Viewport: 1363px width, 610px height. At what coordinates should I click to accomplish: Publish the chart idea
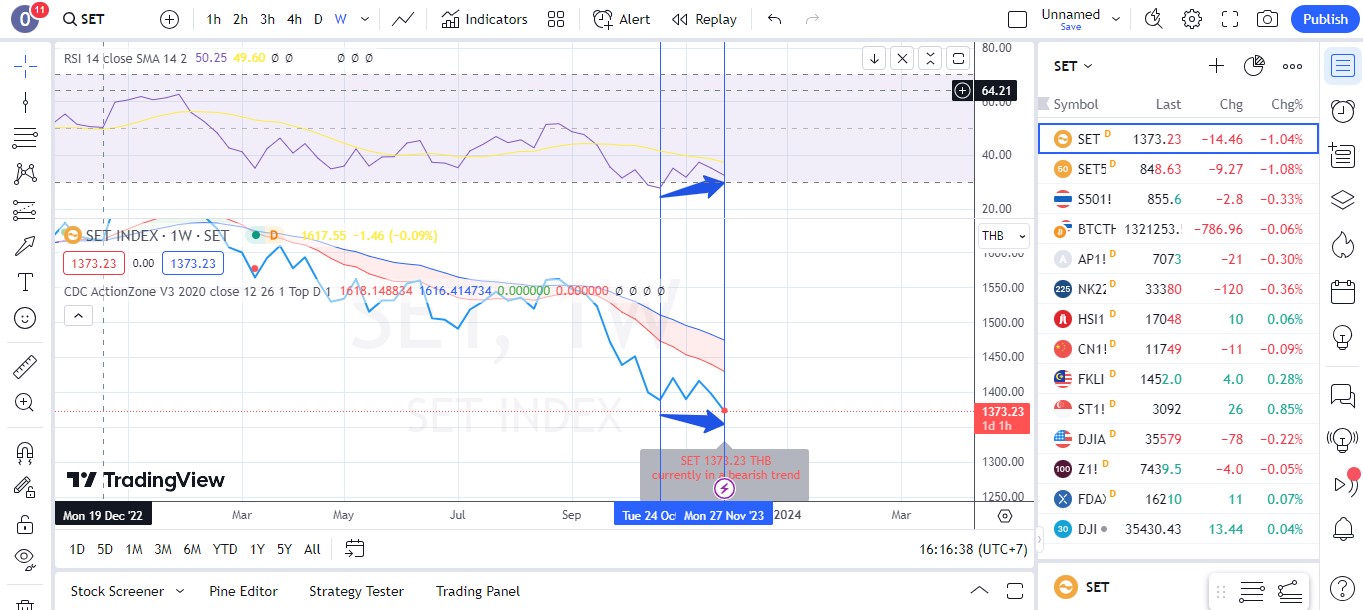[x=1325, y=19]
